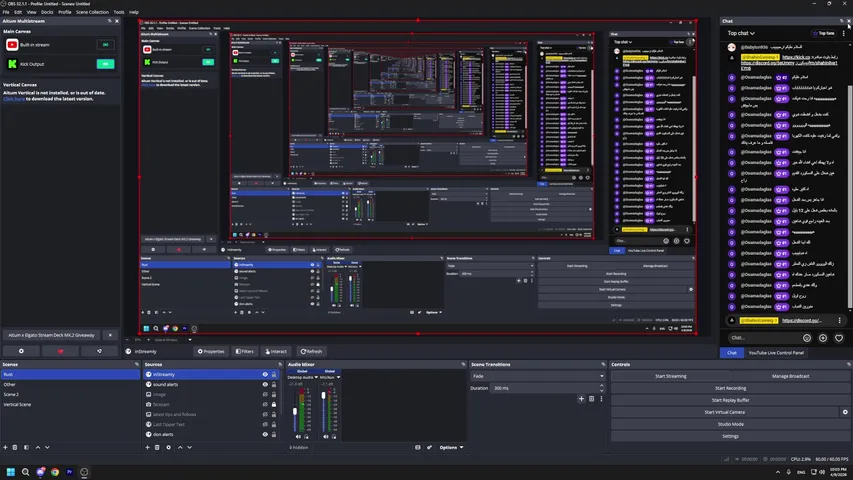Move source down in Sources list
This screenshot has width=853, height=480.
point(189,447)
